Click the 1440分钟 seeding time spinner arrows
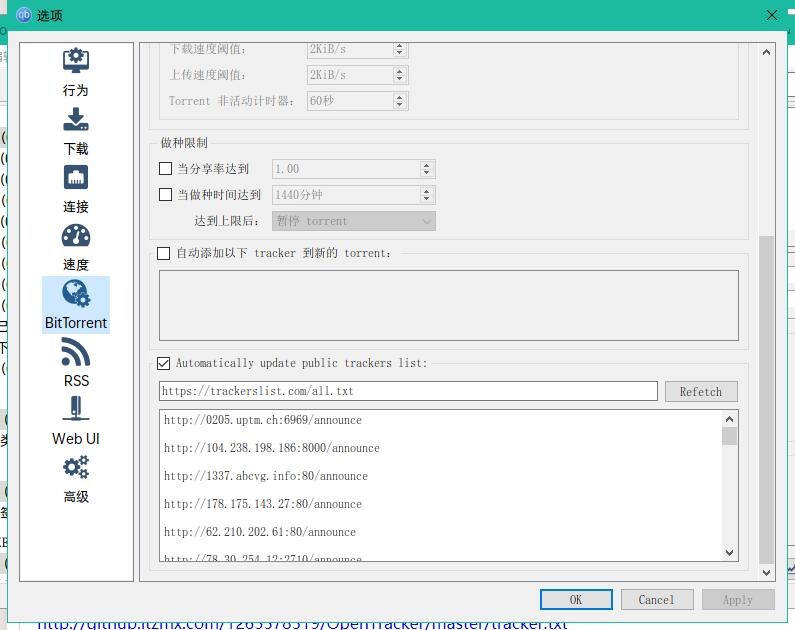This screenshot has height=630, width=795. [427, 195]
